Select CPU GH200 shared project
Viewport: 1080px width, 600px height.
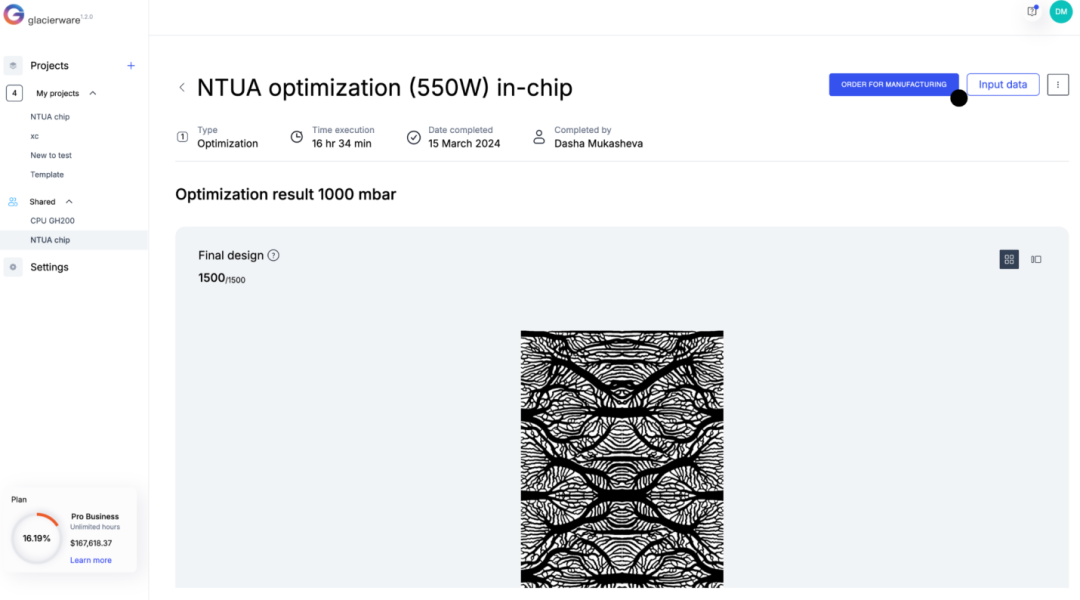[52, 220]
